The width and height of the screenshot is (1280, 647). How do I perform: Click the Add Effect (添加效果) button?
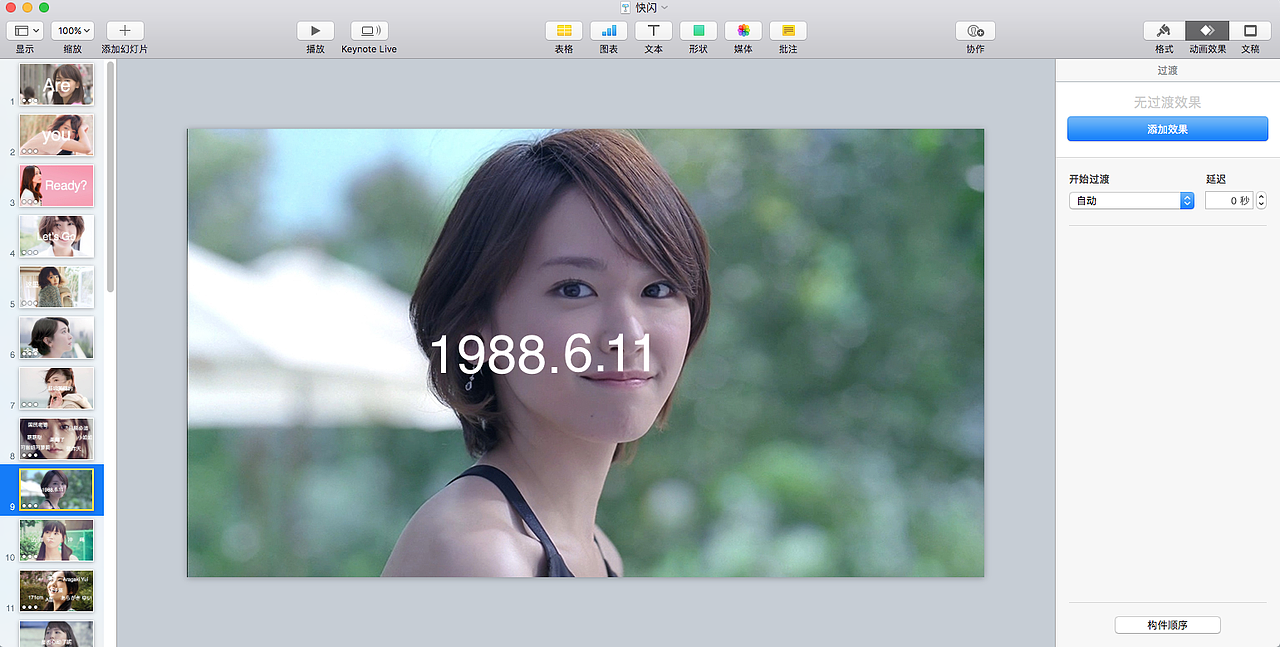click(1167, 129)
